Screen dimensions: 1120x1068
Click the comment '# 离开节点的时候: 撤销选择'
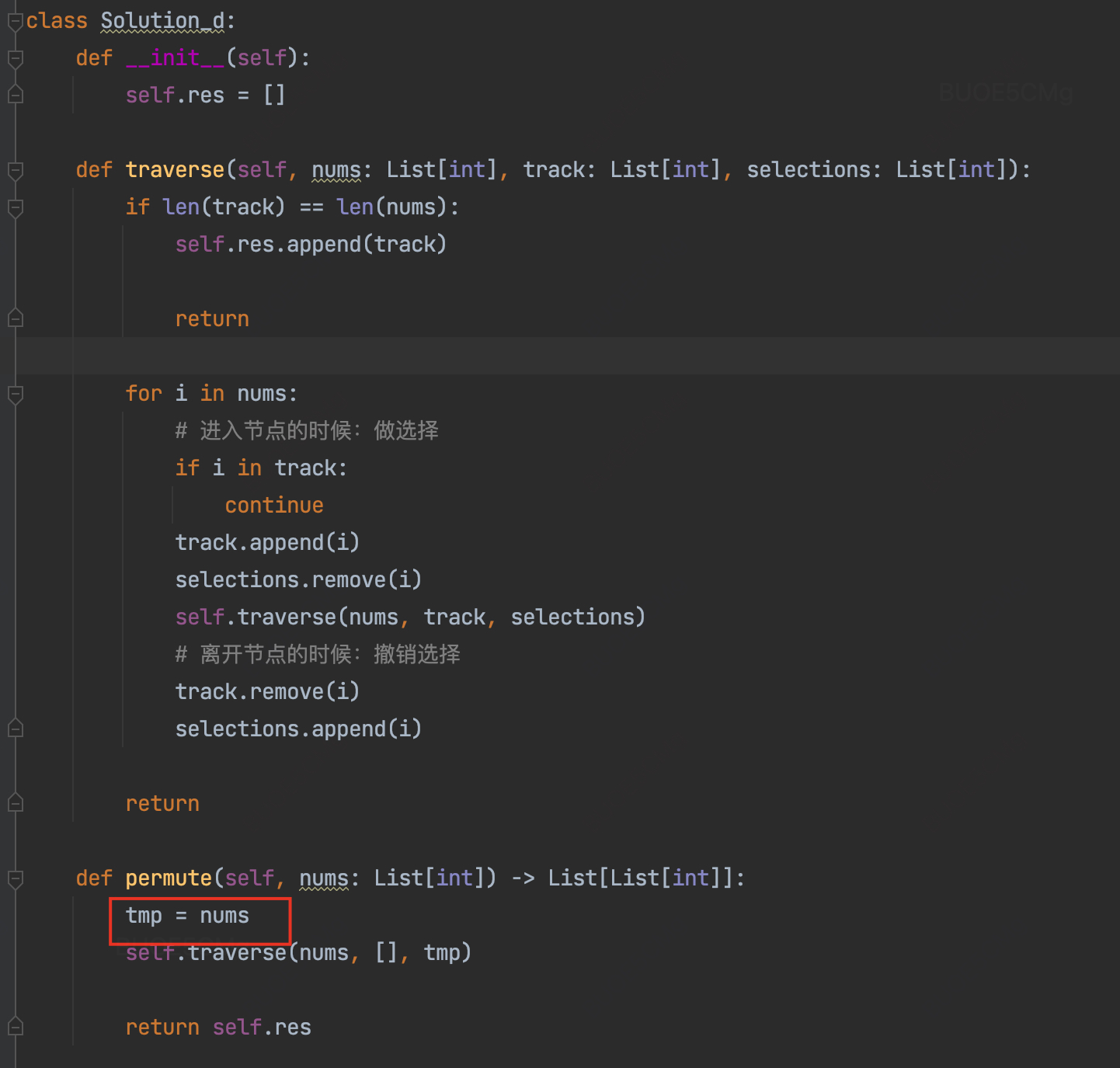coord(318,655)
